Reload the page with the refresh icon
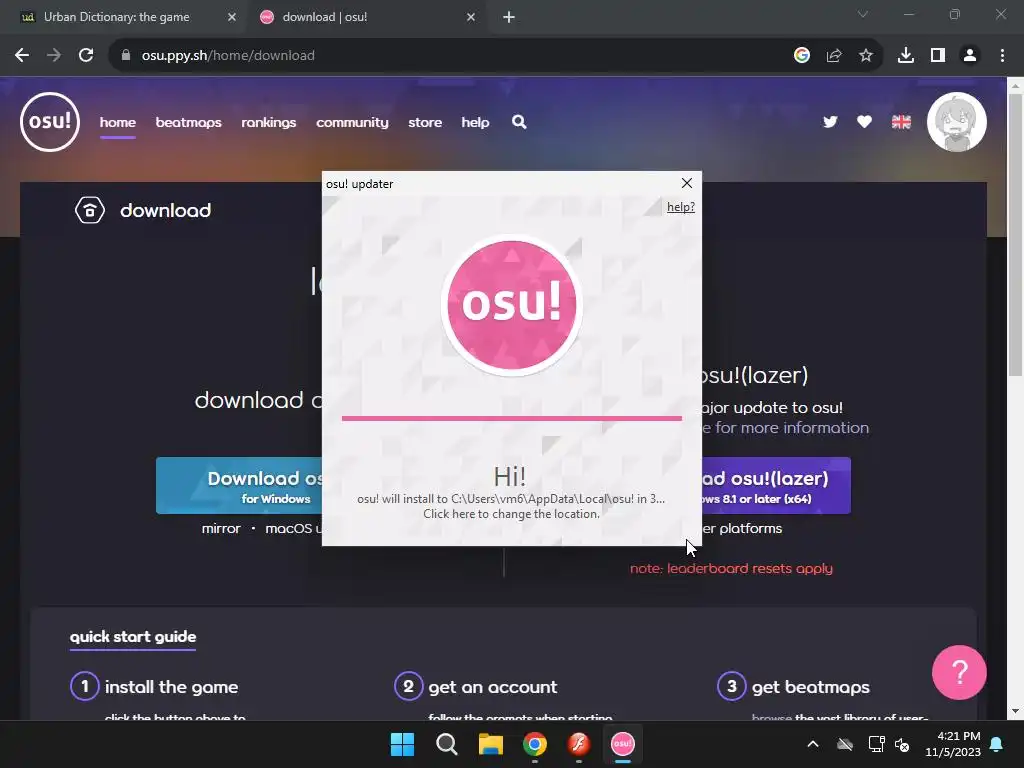Image resolution: width=1024 pixels, height=768 pixels. pos(86,56)
